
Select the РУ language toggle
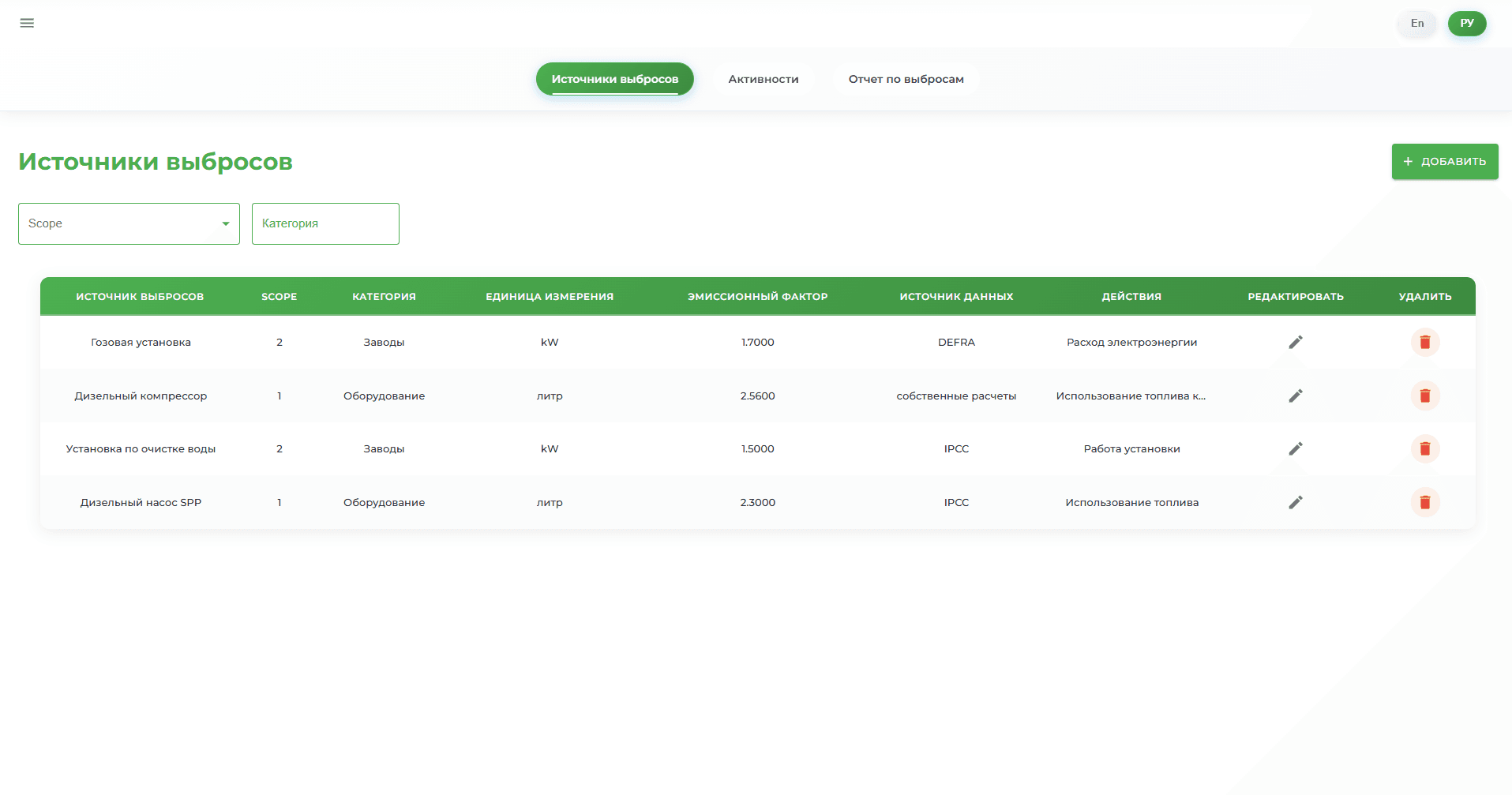coord(1466,23)
